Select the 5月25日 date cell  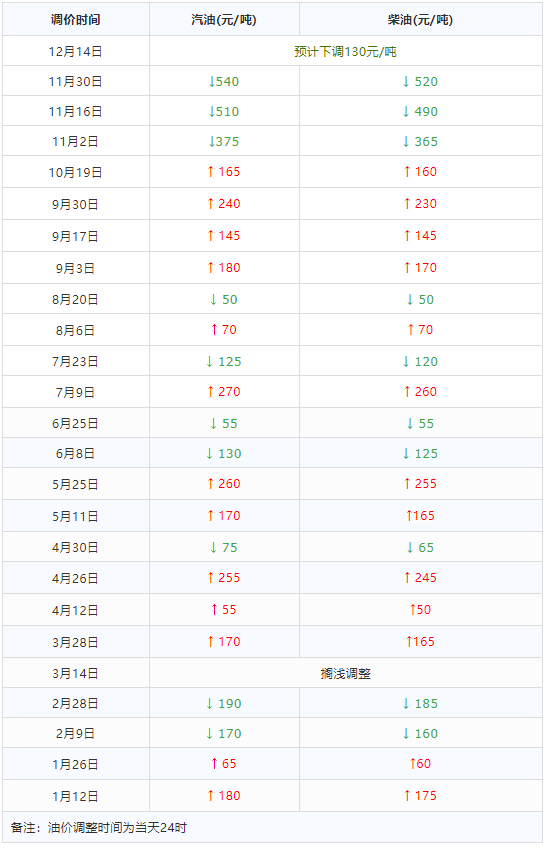click(x=76, y=485)
